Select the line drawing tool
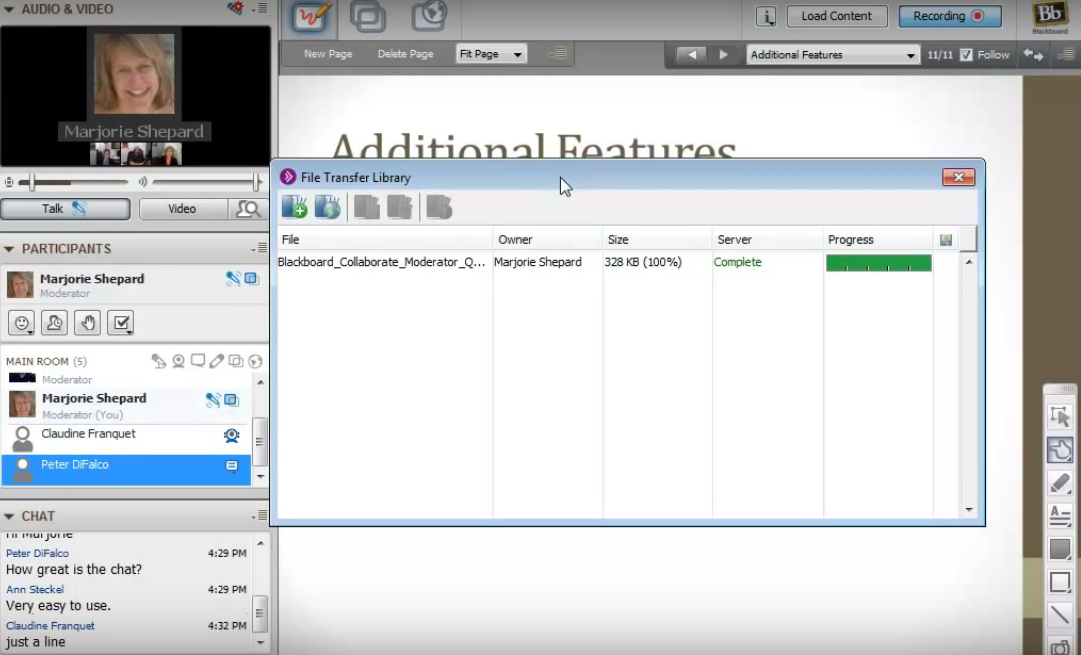Viewport: 1081px width, 655px height. (1060, 615)
